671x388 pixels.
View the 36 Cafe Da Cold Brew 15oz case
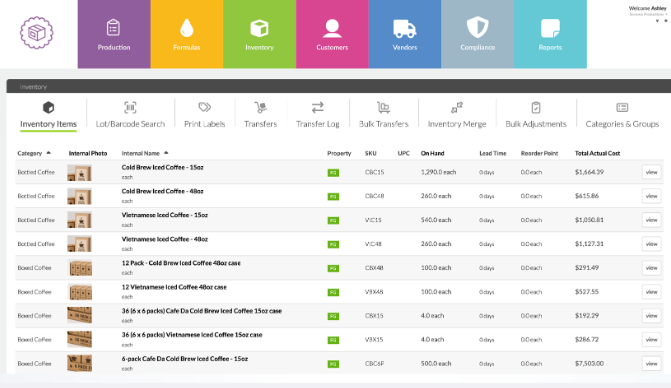tap(651, 316)
